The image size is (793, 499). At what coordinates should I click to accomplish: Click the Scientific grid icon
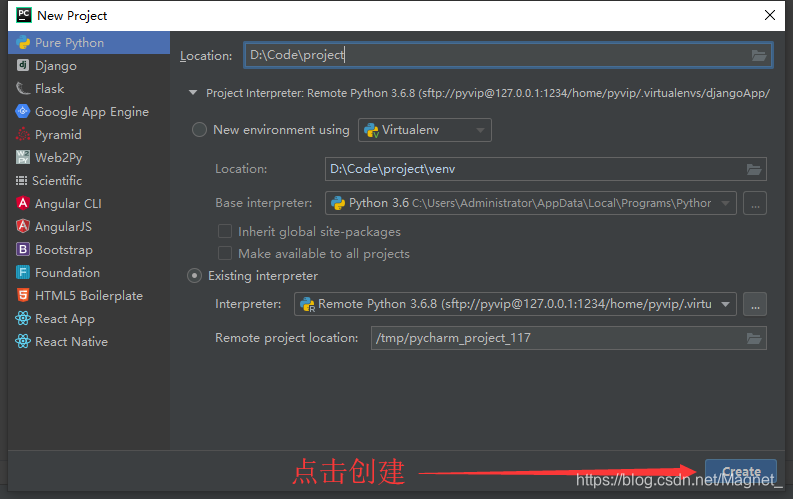[21, 180]
